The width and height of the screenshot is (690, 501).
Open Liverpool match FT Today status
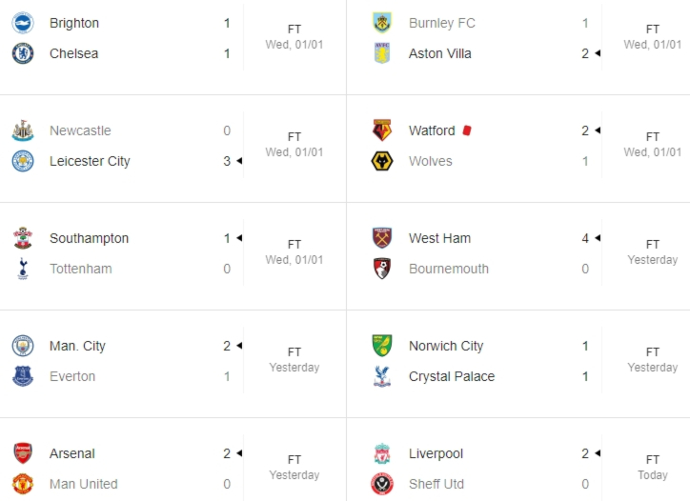coord(653,468)
